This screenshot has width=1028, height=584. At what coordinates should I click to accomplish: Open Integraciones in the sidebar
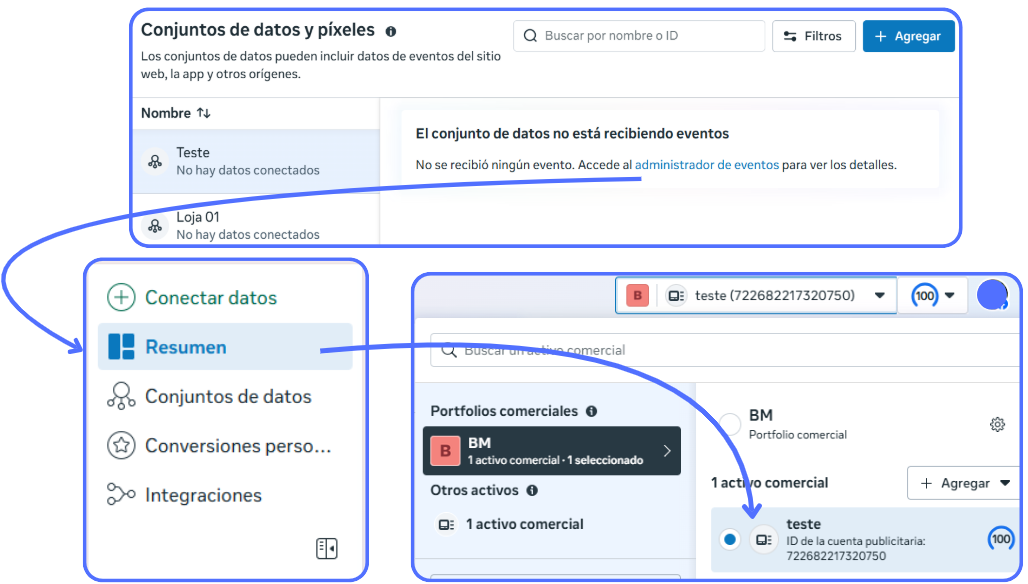click(x=203, y=495)
